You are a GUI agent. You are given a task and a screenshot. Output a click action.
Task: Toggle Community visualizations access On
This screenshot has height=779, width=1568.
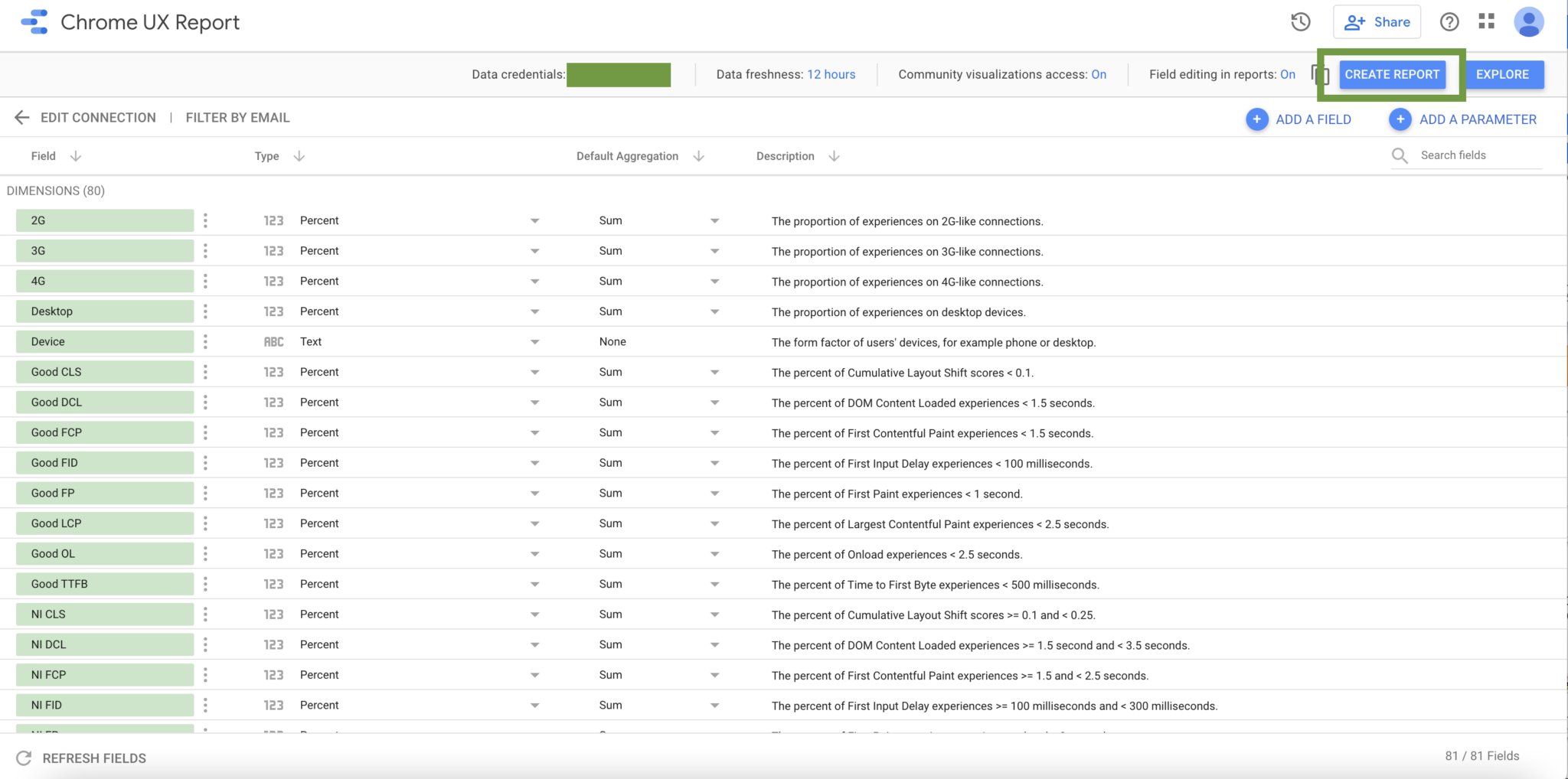coord(1099,74)
